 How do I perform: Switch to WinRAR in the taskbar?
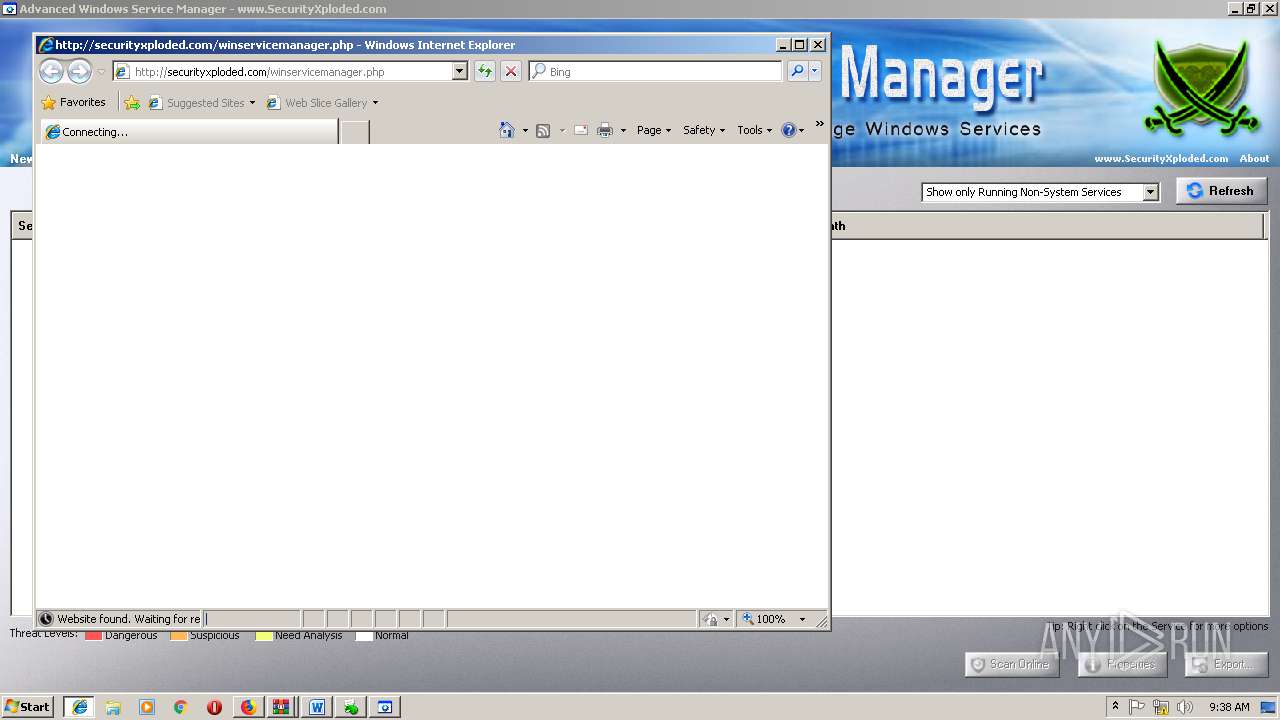pyautogui.click(x=282, y=707)
